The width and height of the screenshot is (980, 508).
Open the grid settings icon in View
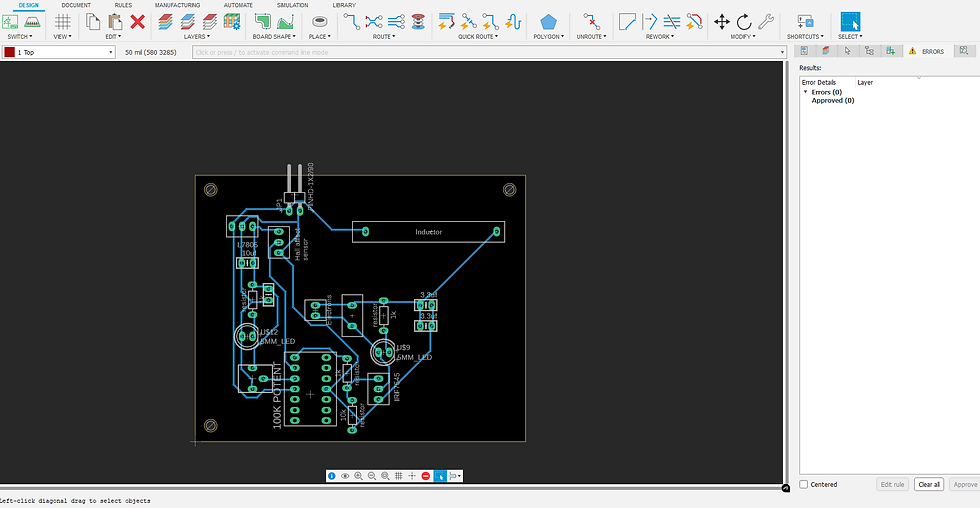coord(62,21)
